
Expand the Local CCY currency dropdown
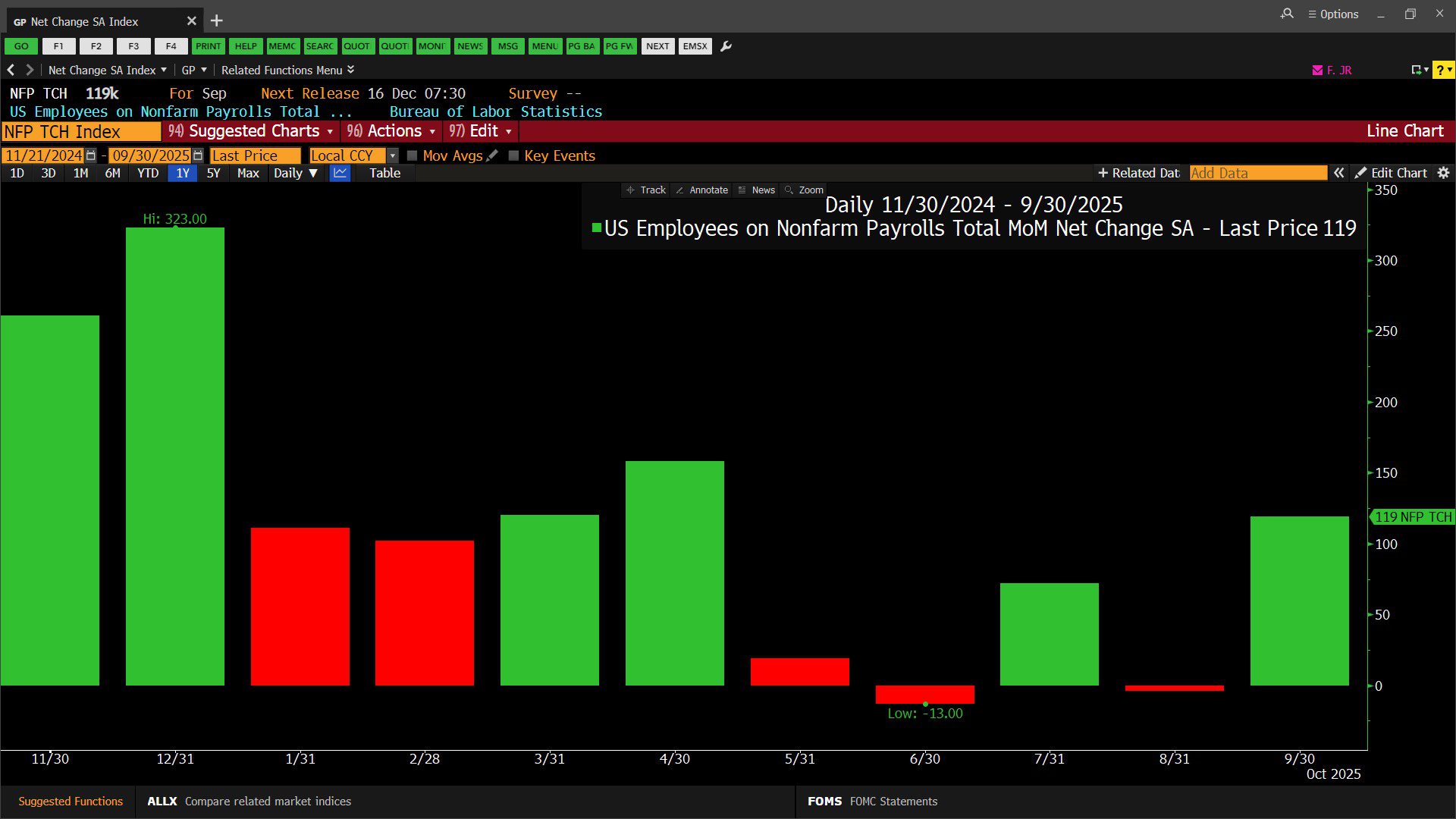(392, 155)
